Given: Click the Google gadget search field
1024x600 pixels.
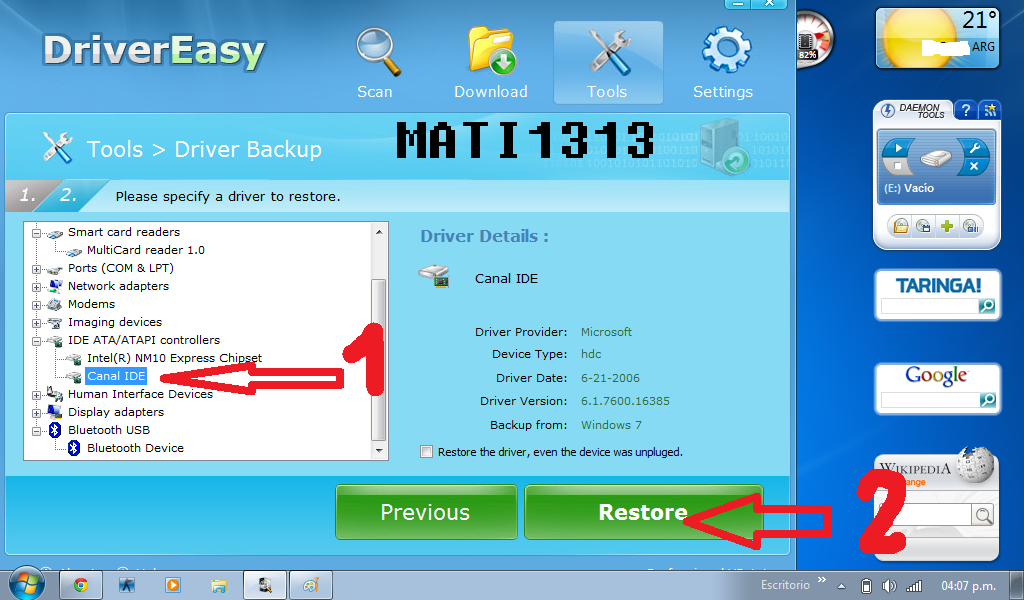Looking at the screenshot, I should coord(930,400).
